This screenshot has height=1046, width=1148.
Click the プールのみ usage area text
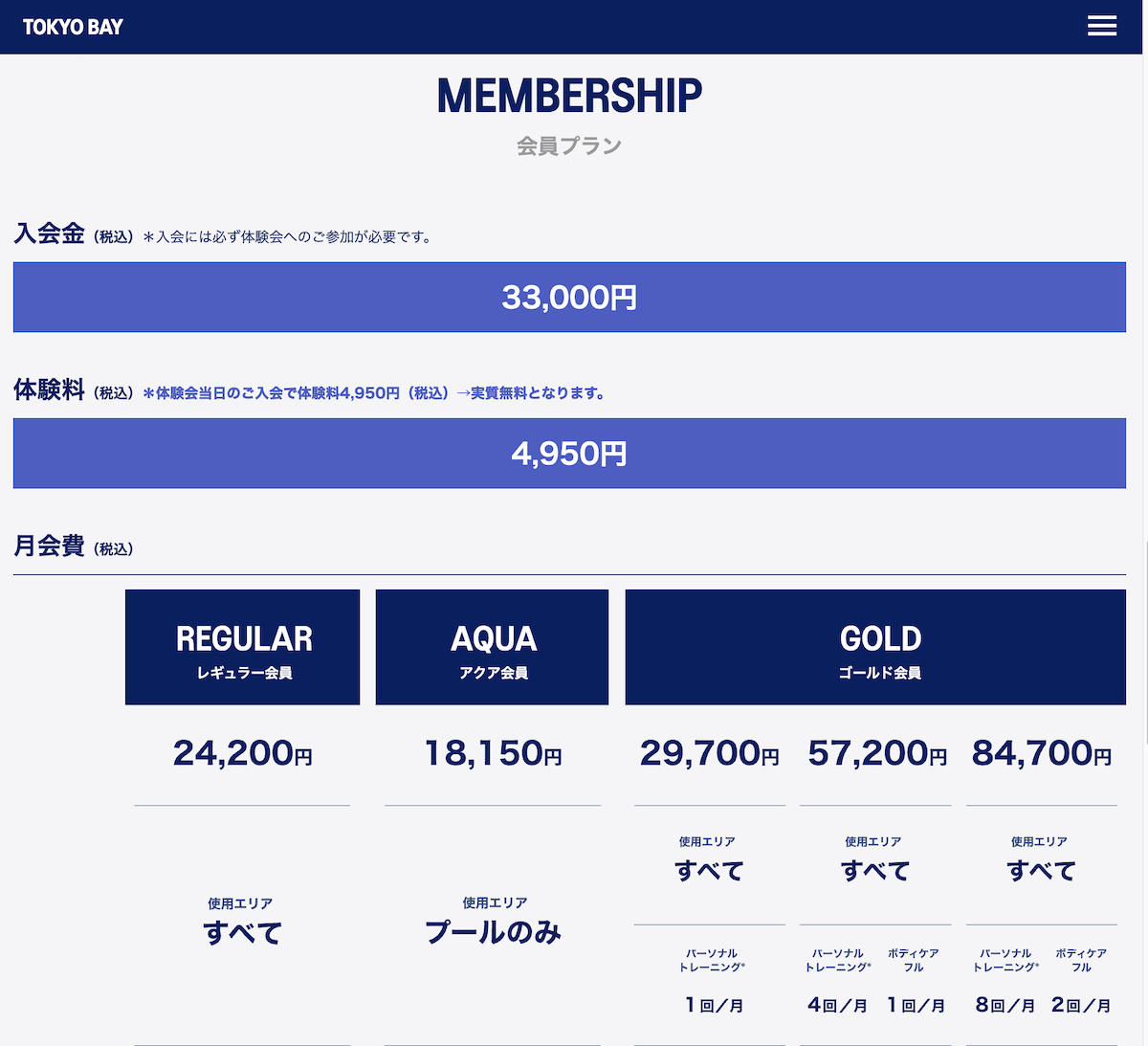[493, 932]
